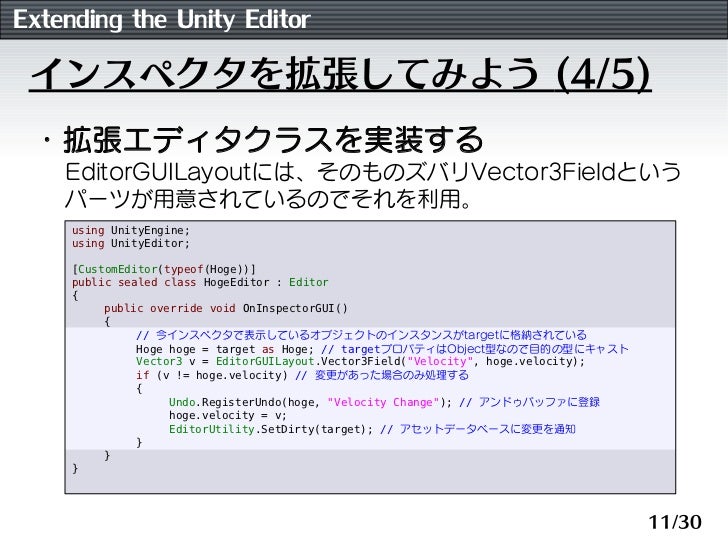Click the 'Extending the Unity Editor' header text
The height and width of the screenshot is (546, 728).
(162, 20)
